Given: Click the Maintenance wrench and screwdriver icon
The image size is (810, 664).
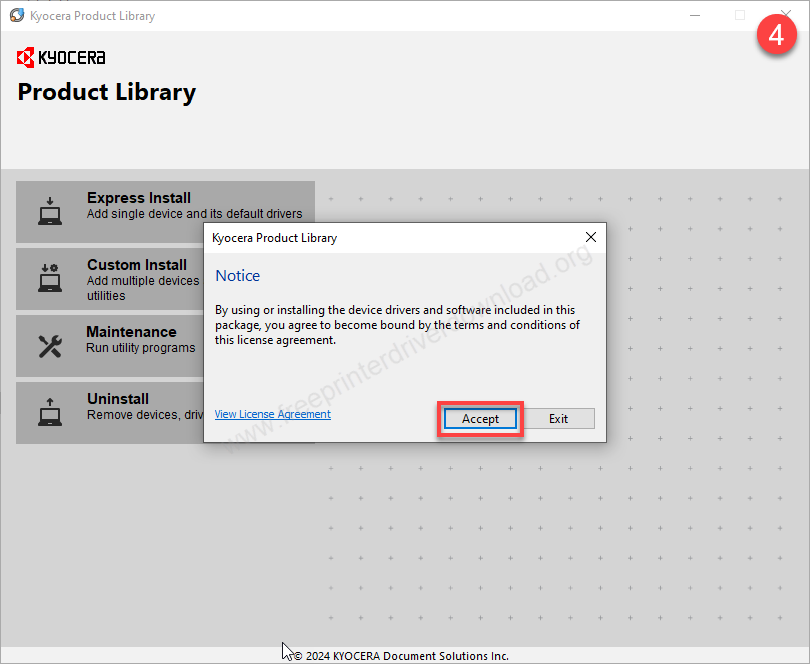Looking at the screenshot, I should 50,346.
